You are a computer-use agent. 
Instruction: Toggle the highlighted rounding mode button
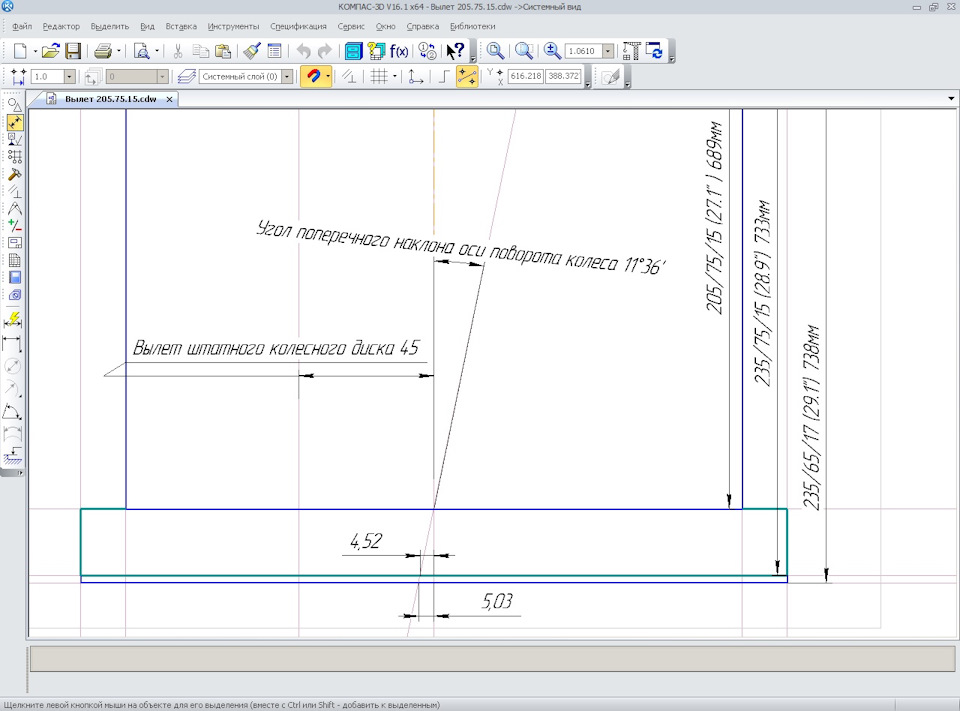click(x=467, y=77)
